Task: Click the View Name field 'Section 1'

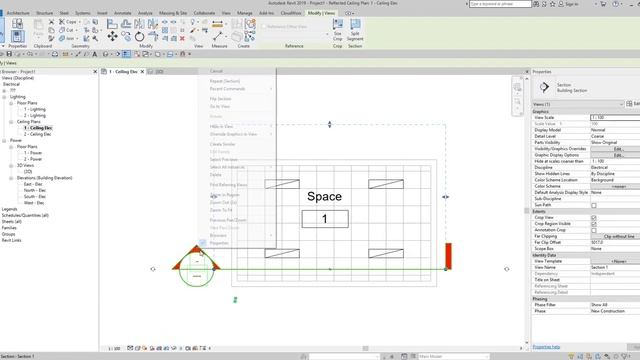Action: [615, 267]
